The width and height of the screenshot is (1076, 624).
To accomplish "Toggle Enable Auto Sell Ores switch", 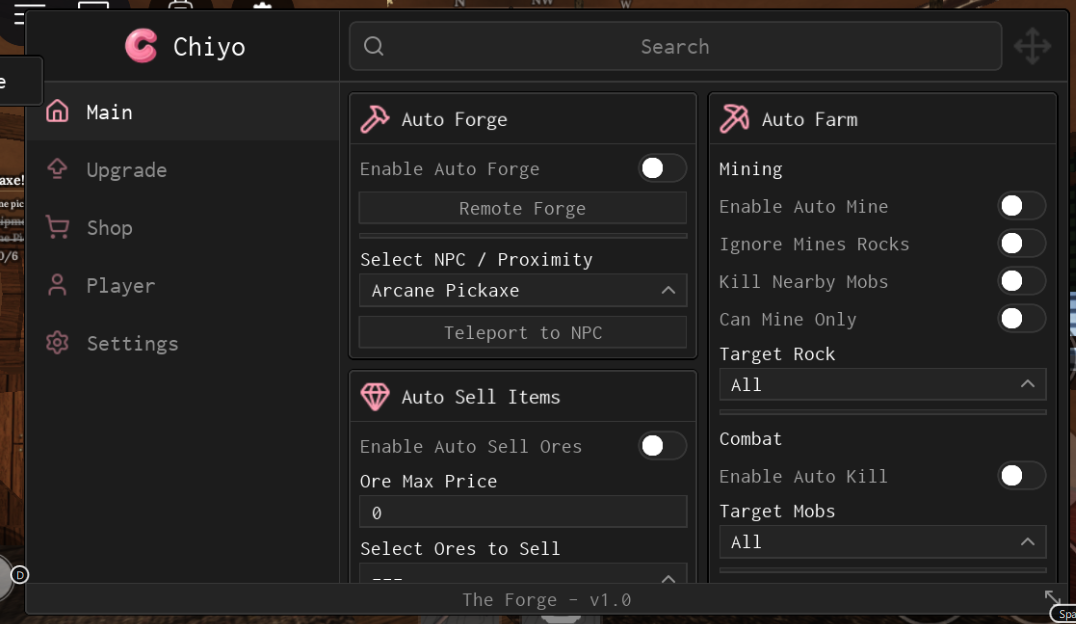I will point(662,446).
